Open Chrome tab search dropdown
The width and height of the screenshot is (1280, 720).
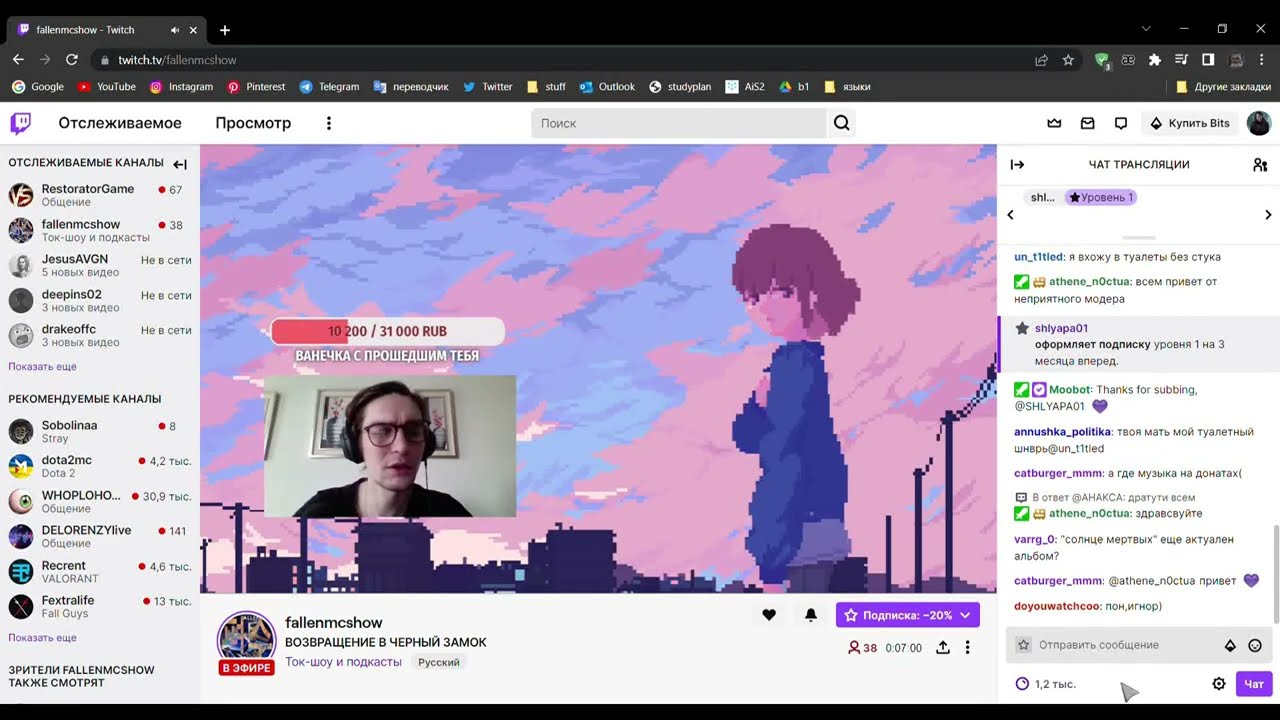1146,29
